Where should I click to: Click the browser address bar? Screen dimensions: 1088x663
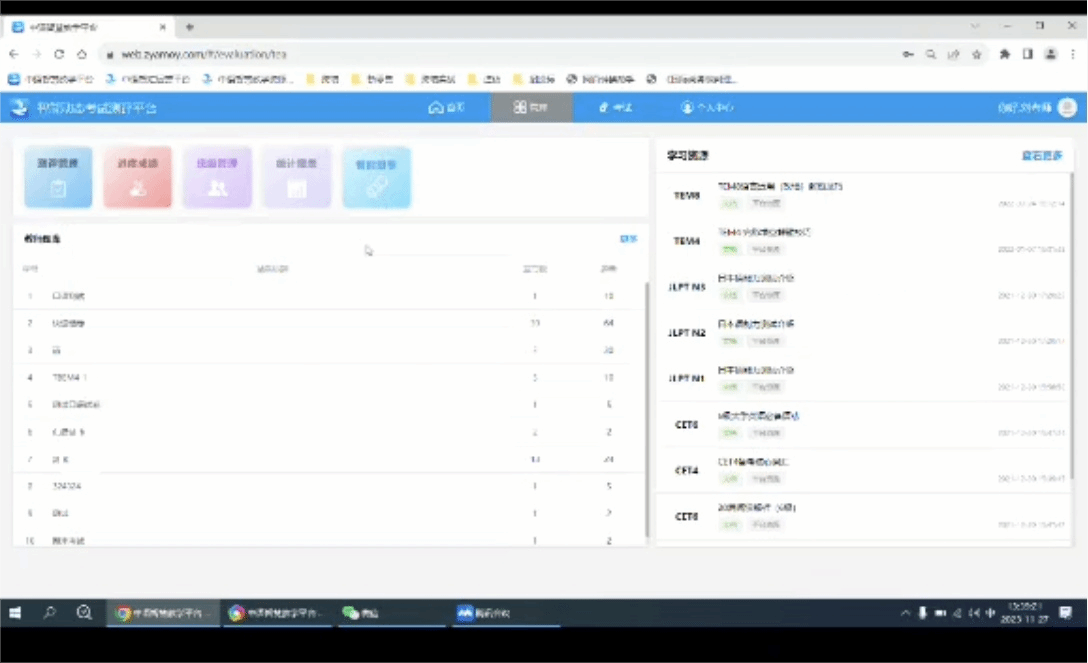point(500,54)
